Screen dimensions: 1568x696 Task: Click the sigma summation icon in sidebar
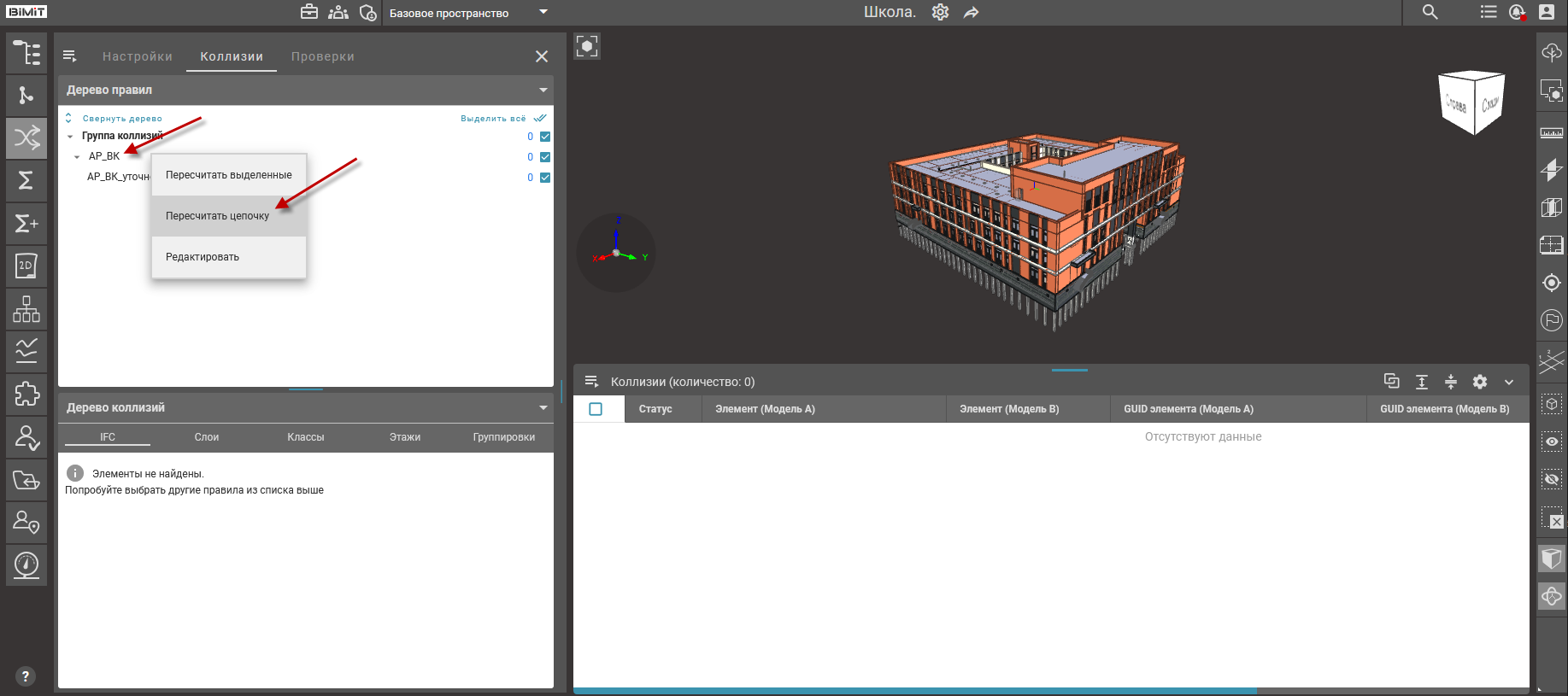[26, 180]
